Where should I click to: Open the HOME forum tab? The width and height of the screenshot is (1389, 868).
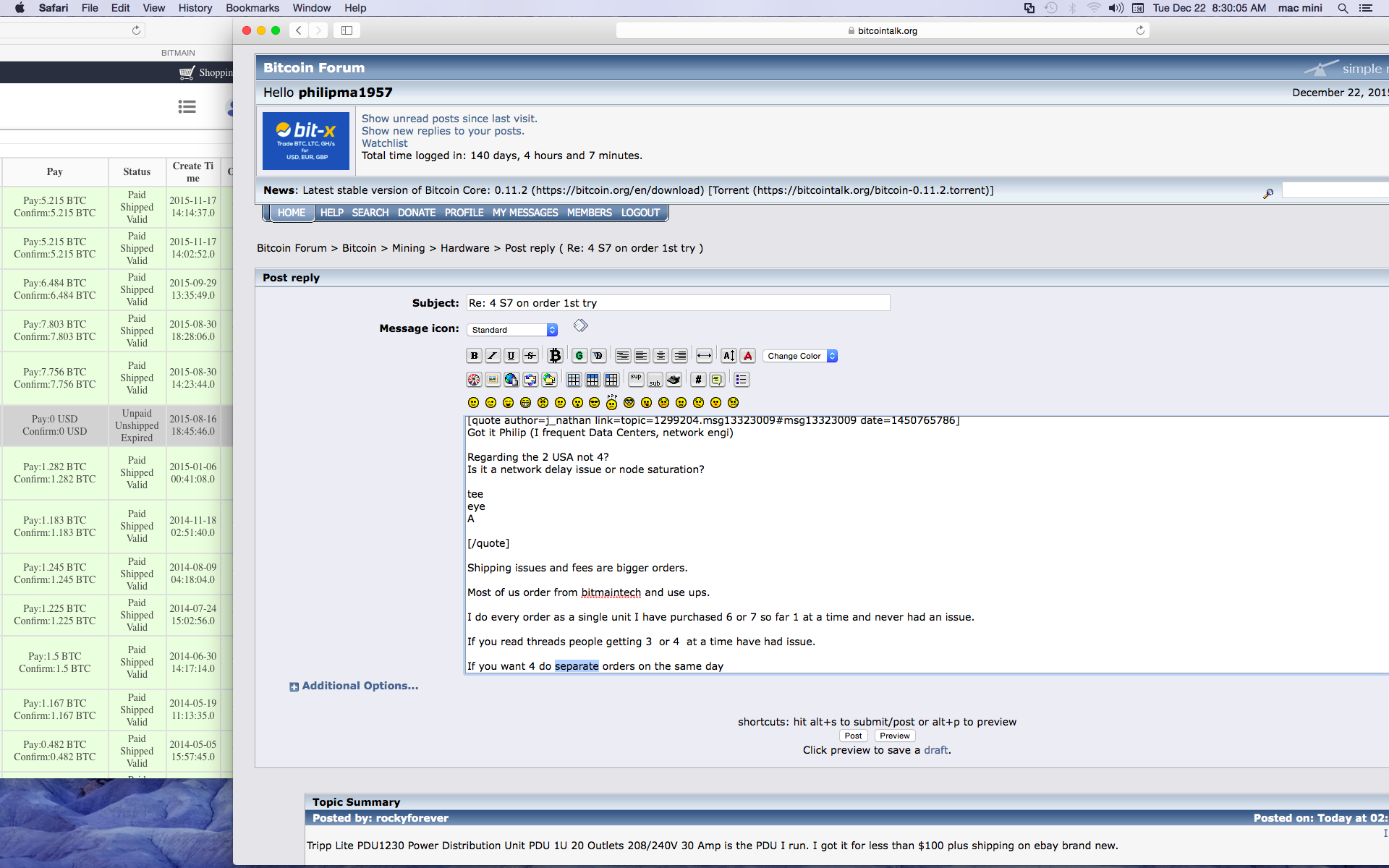pos(292,213)
